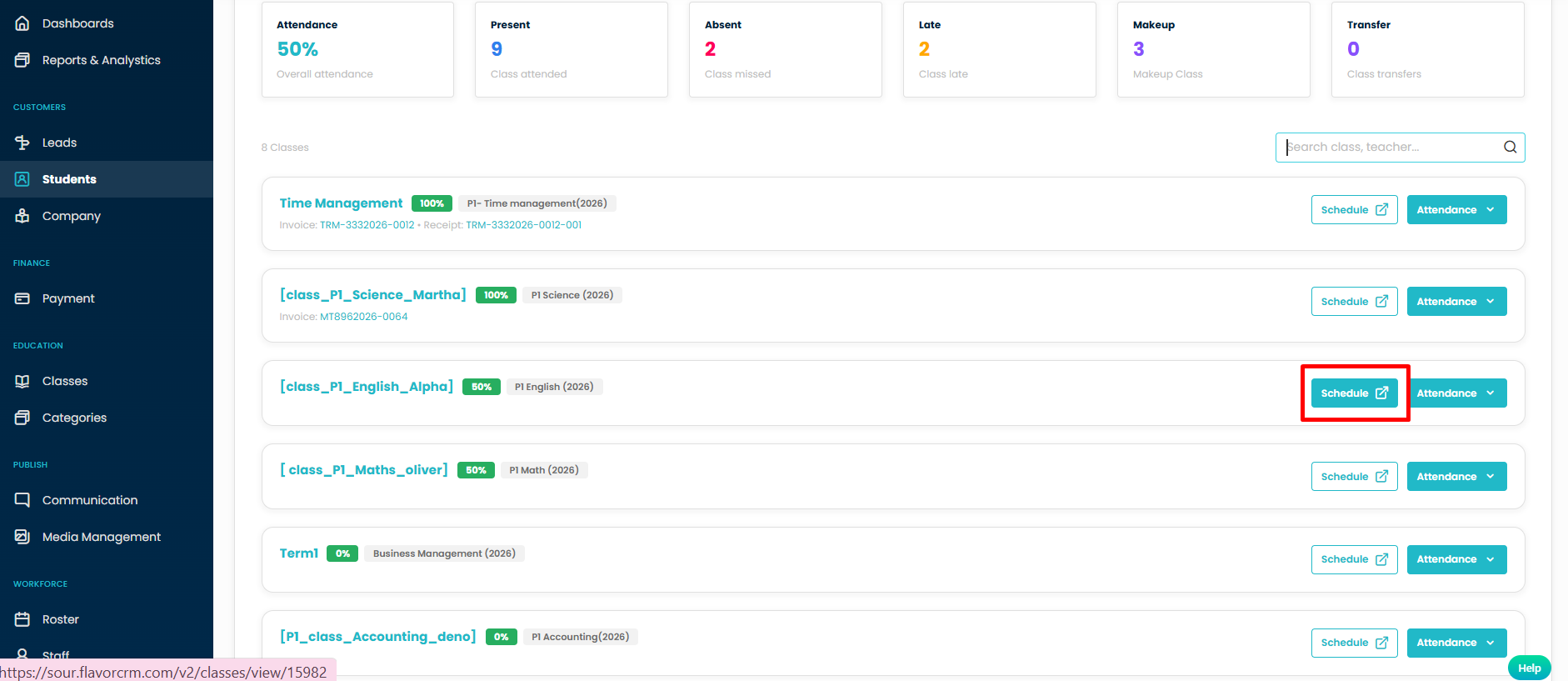Click external-link icon in English_Alpha Schedule
Screen dimensions: 1568x681
point(1381,393)
